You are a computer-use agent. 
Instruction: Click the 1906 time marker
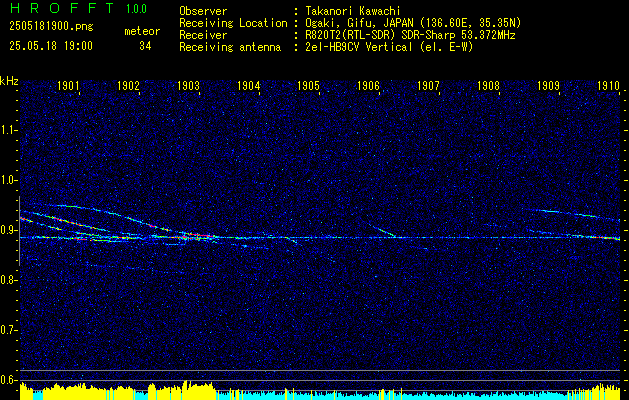[368, 85]
